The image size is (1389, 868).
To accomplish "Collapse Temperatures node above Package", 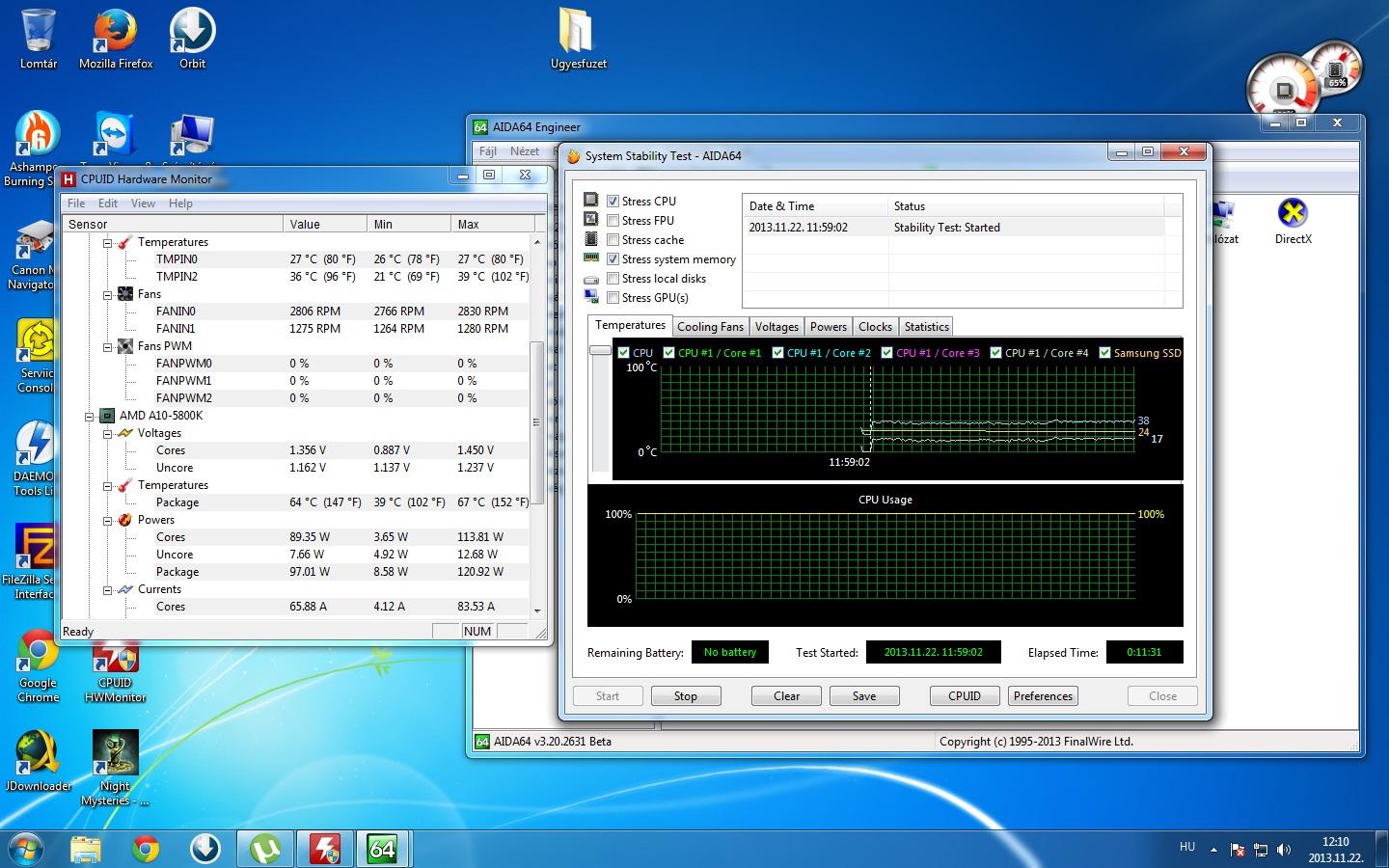I will tap(108, 485).
